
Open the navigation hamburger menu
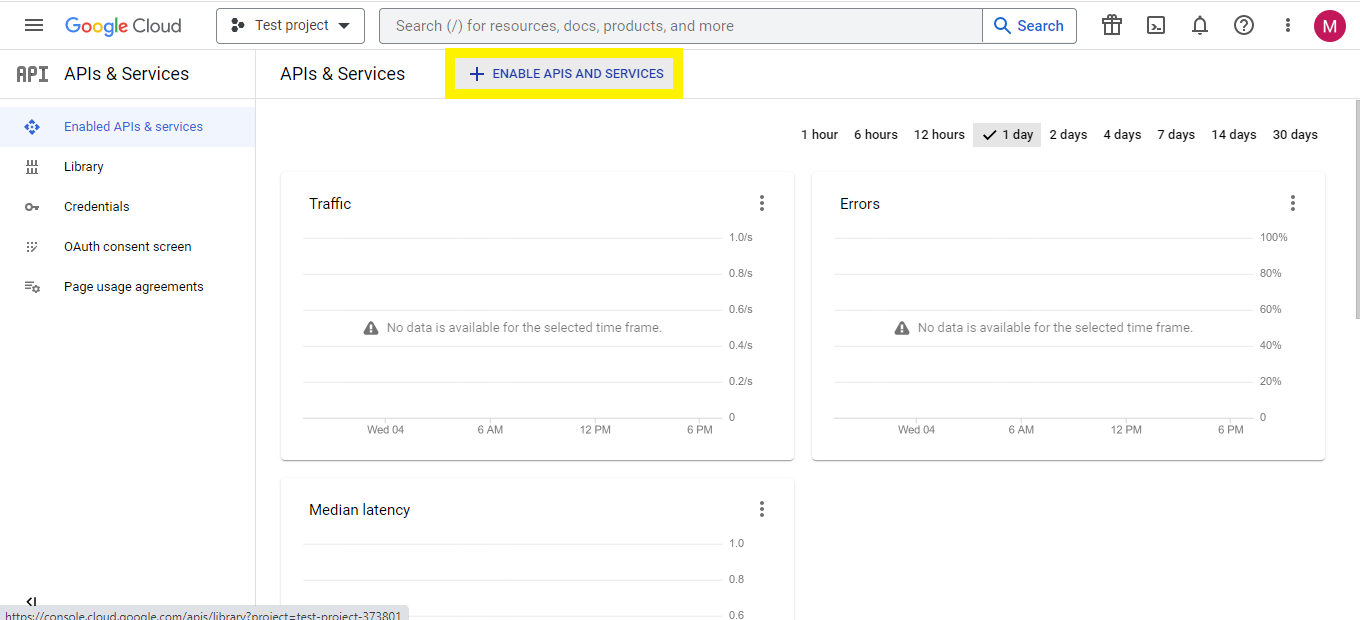pos(33,25)
